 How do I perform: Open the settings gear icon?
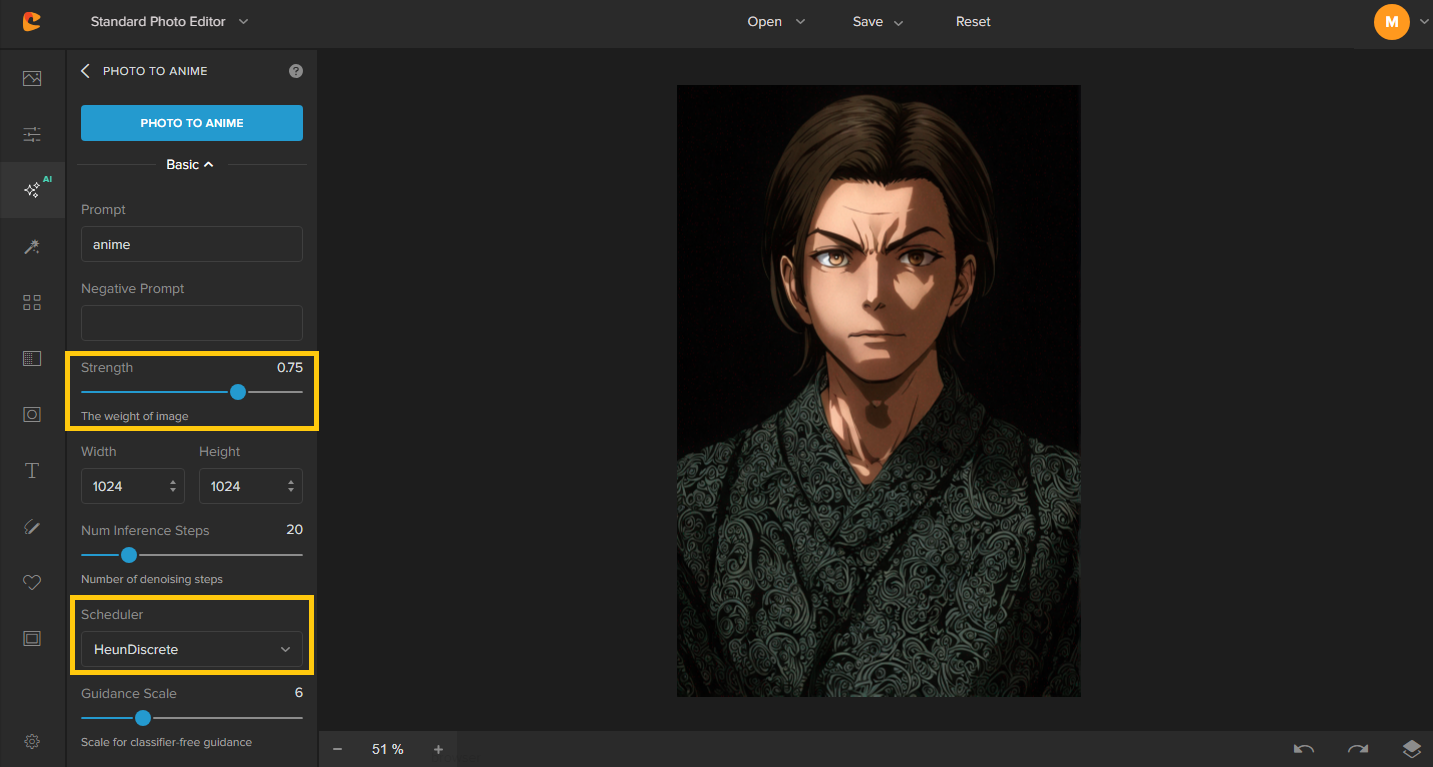click(32, 741)
